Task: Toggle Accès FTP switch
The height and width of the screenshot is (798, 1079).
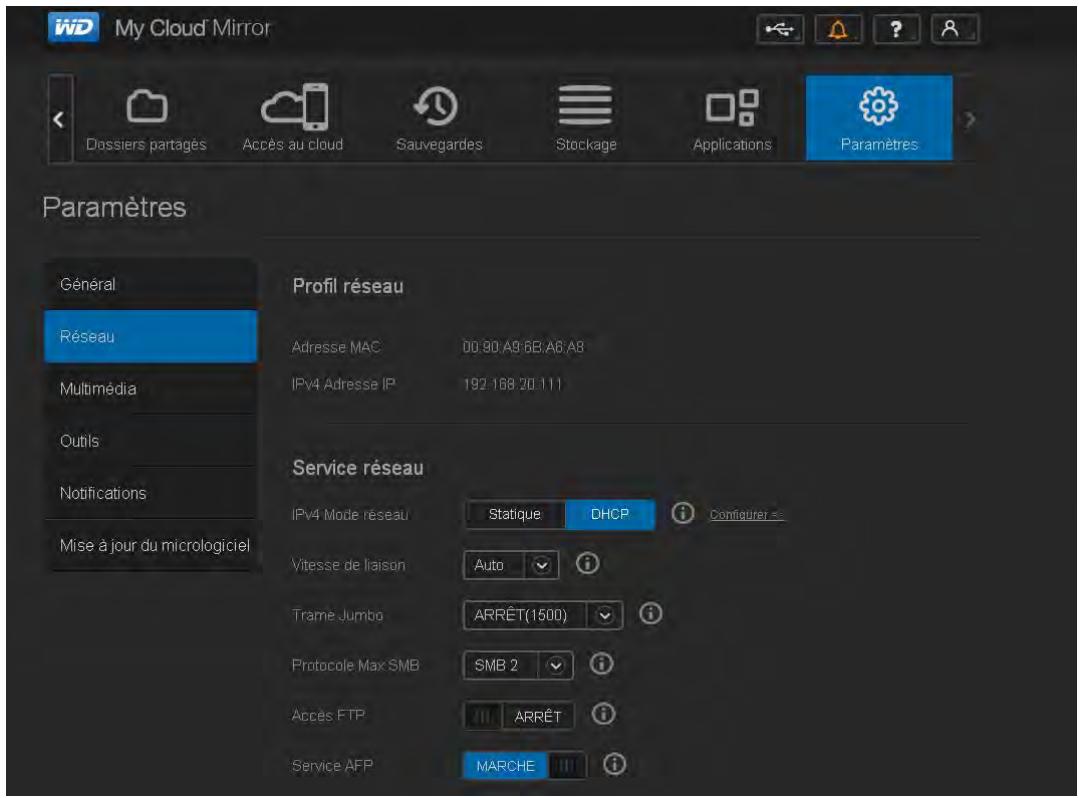Action: coord(519,716)
